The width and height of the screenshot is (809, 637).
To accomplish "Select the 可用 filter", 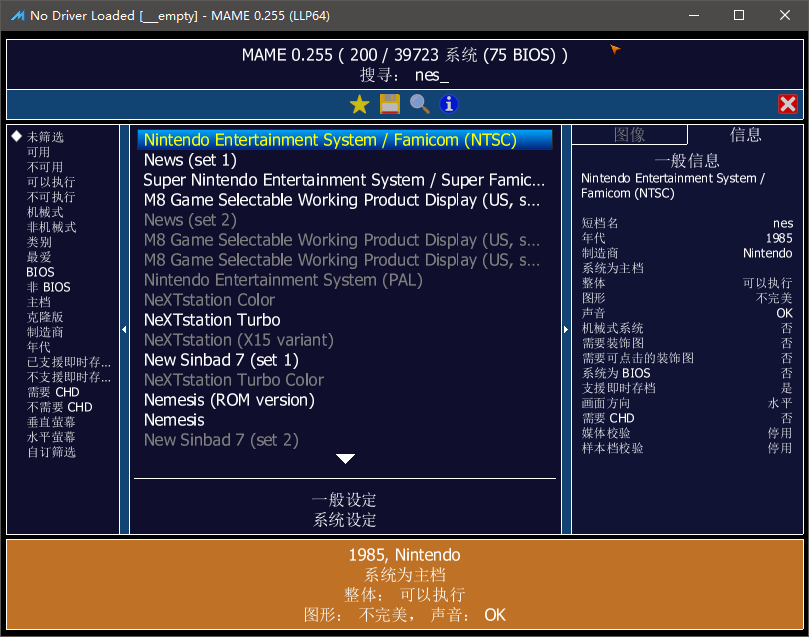I will [x=39, y=152].
